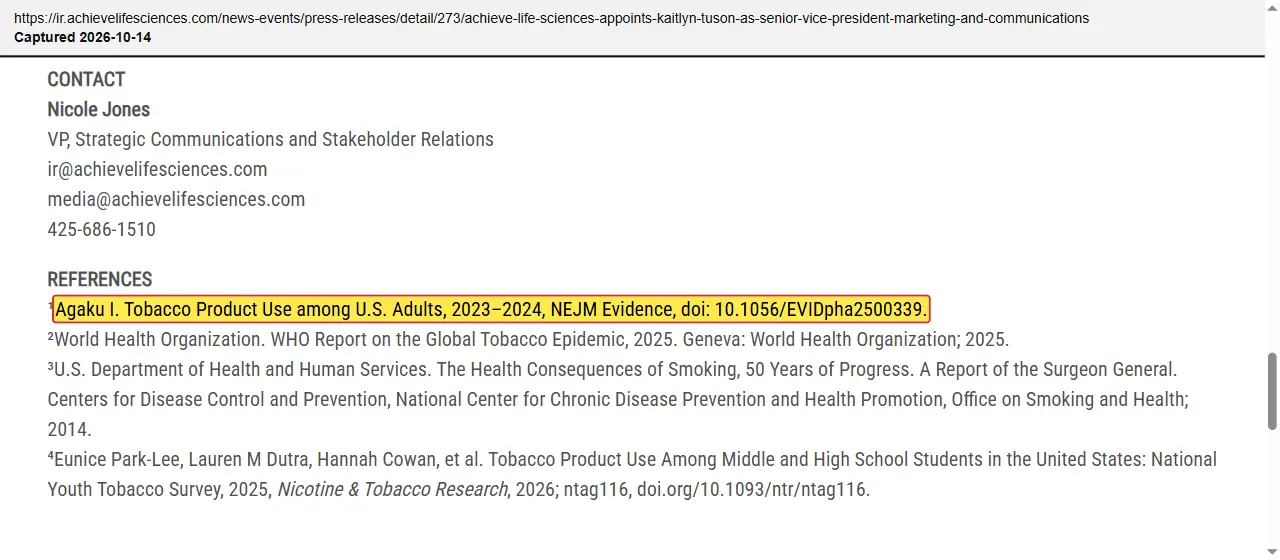The image size is (1280, 560).
Task: Click the media@achievelifesciences.com email address
Action: tap(176, 199)
